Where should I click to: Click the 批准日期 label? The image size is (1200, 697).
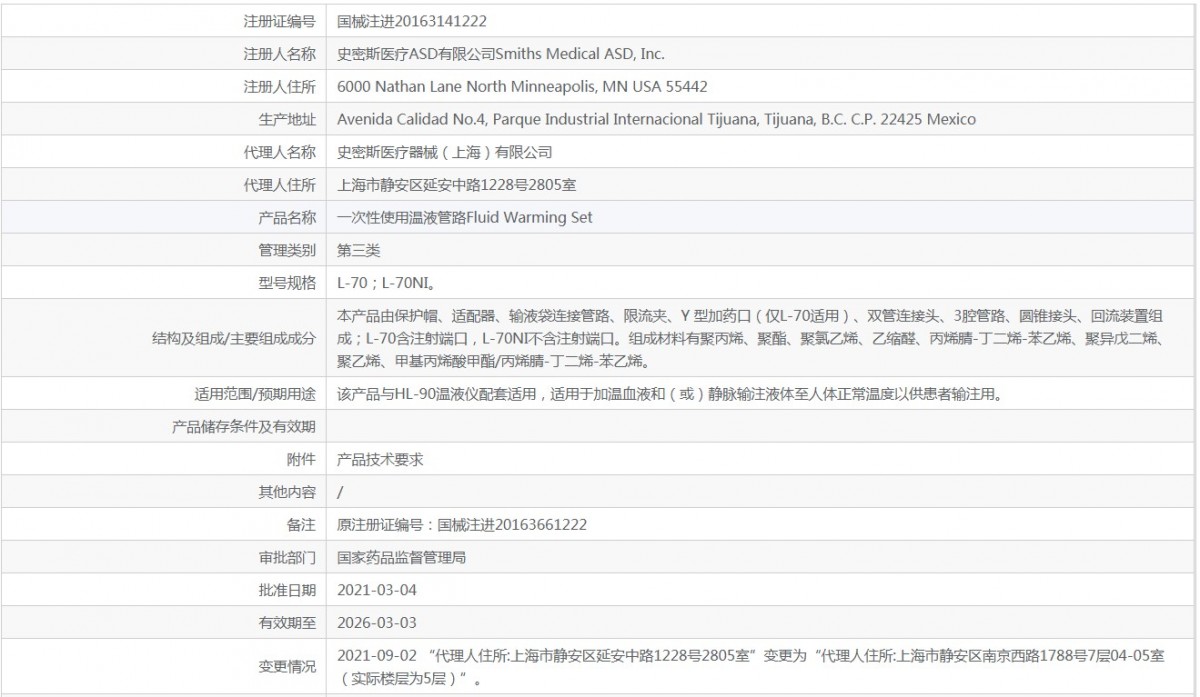[287, 590]
